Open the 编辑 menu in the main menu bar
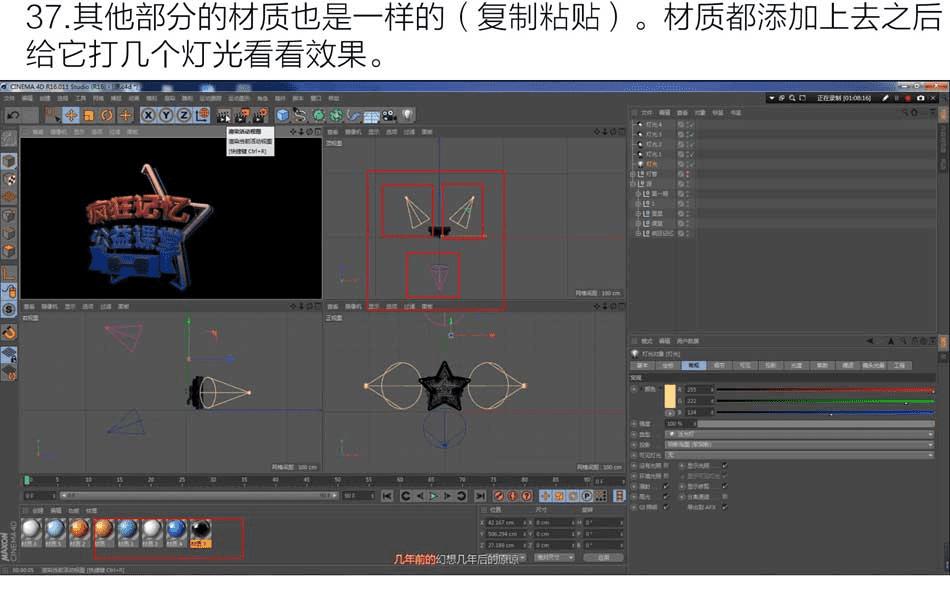 pos(27,98)
